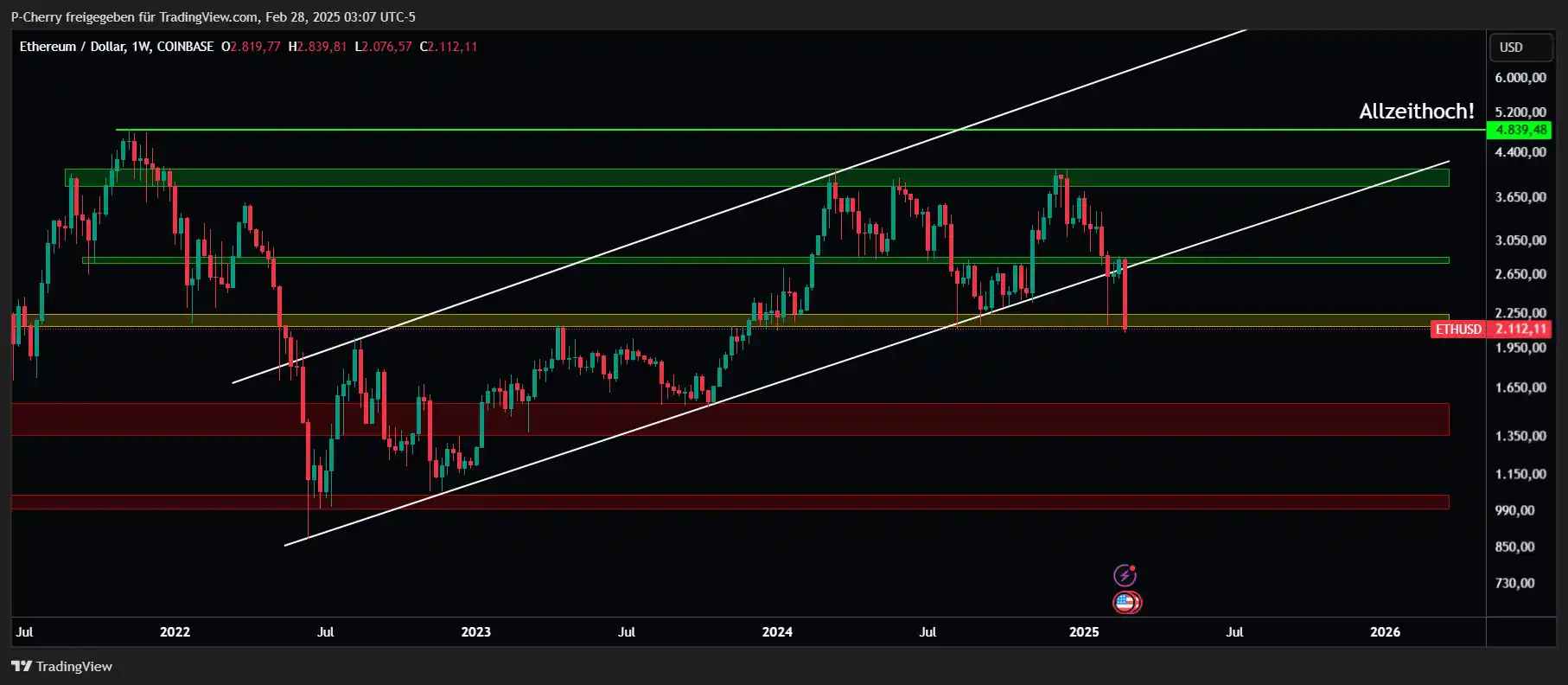Click the P-Cherry TradingView.com header text
The image size is (1568, 685).
pyautogui.click(x=213, y=17)
